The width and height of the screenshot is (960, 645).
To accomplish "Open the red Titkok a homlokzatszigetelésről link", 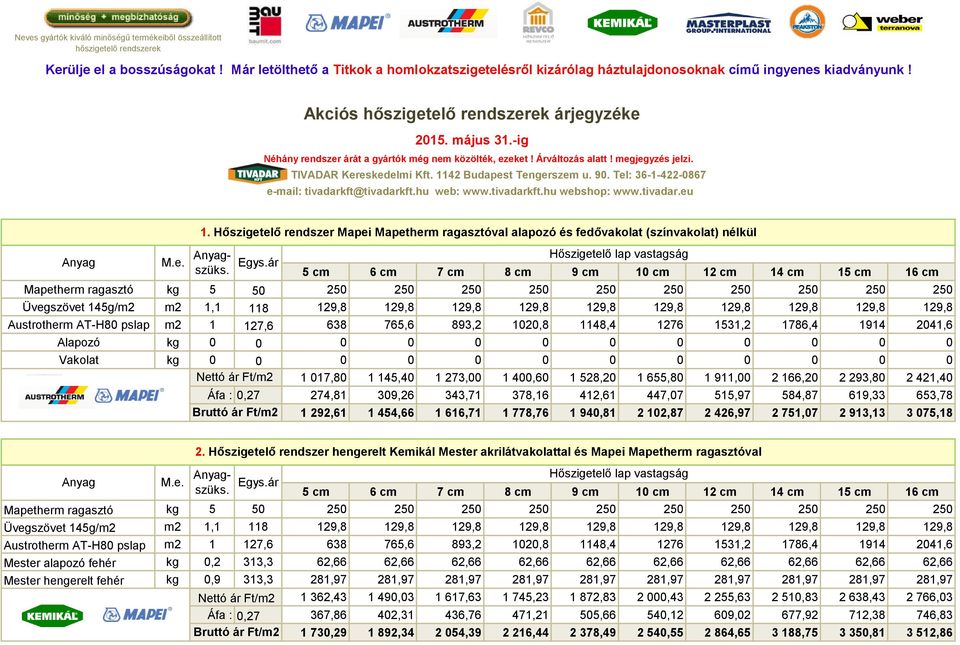I will [528, 70].
